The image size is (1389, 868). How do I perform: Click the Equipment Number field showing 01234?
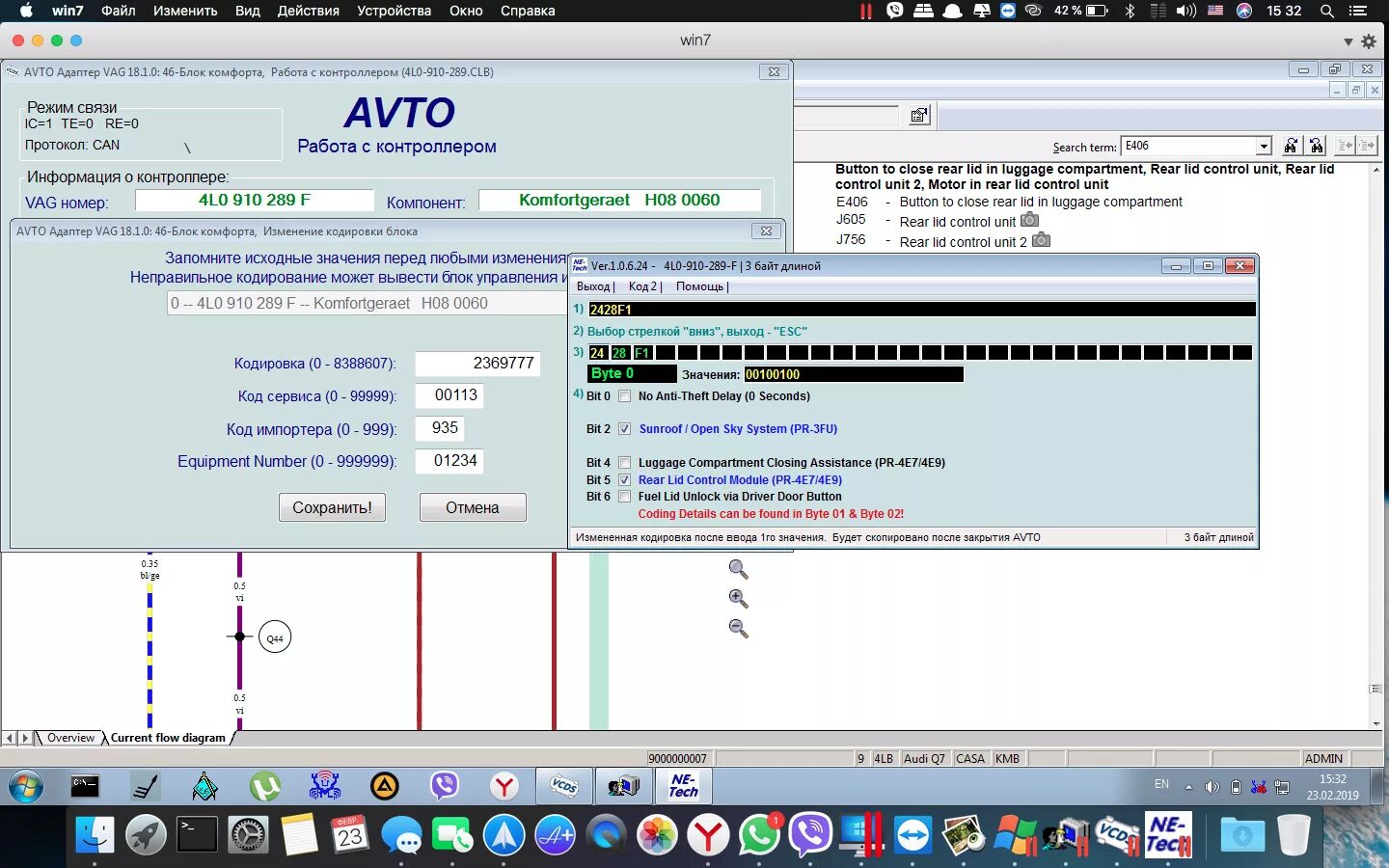click(x=449, y=461)
